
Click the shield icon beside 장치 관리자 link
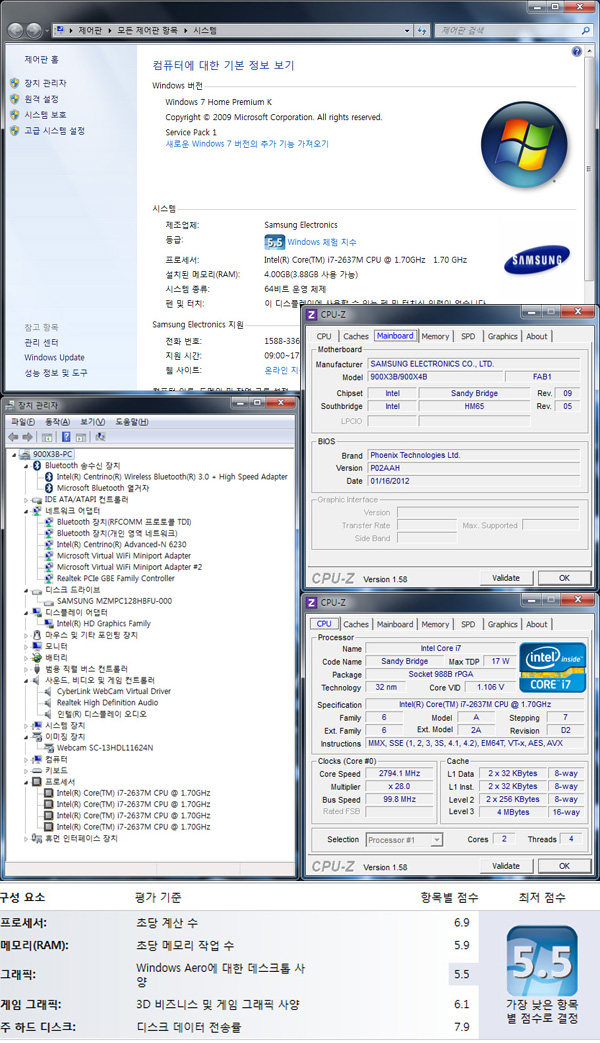coord(15,83)
